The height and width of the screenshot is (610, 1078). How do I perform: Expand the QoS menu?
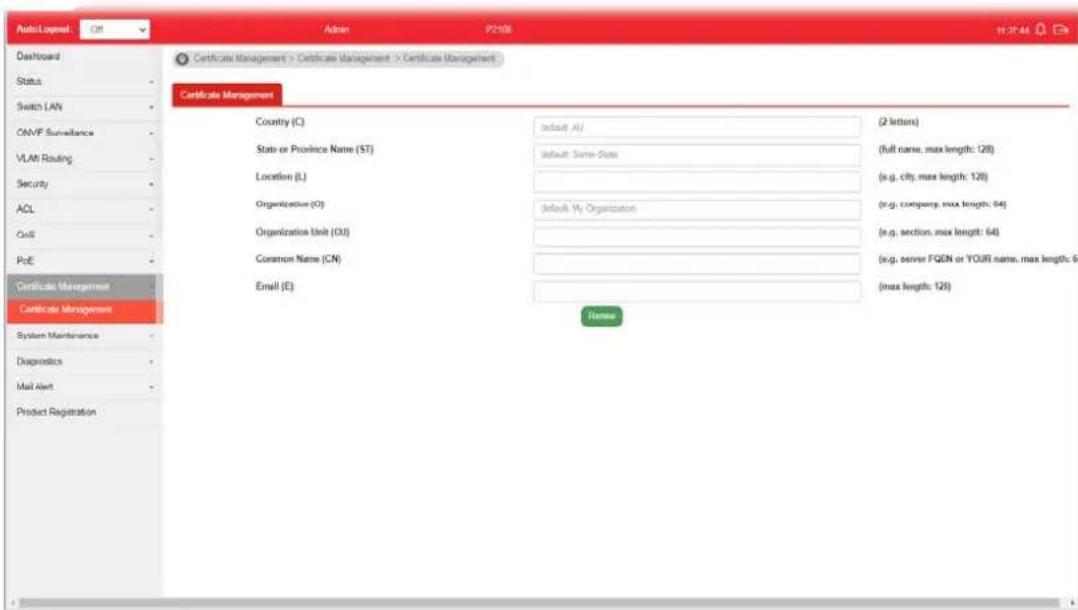(84, 235)
